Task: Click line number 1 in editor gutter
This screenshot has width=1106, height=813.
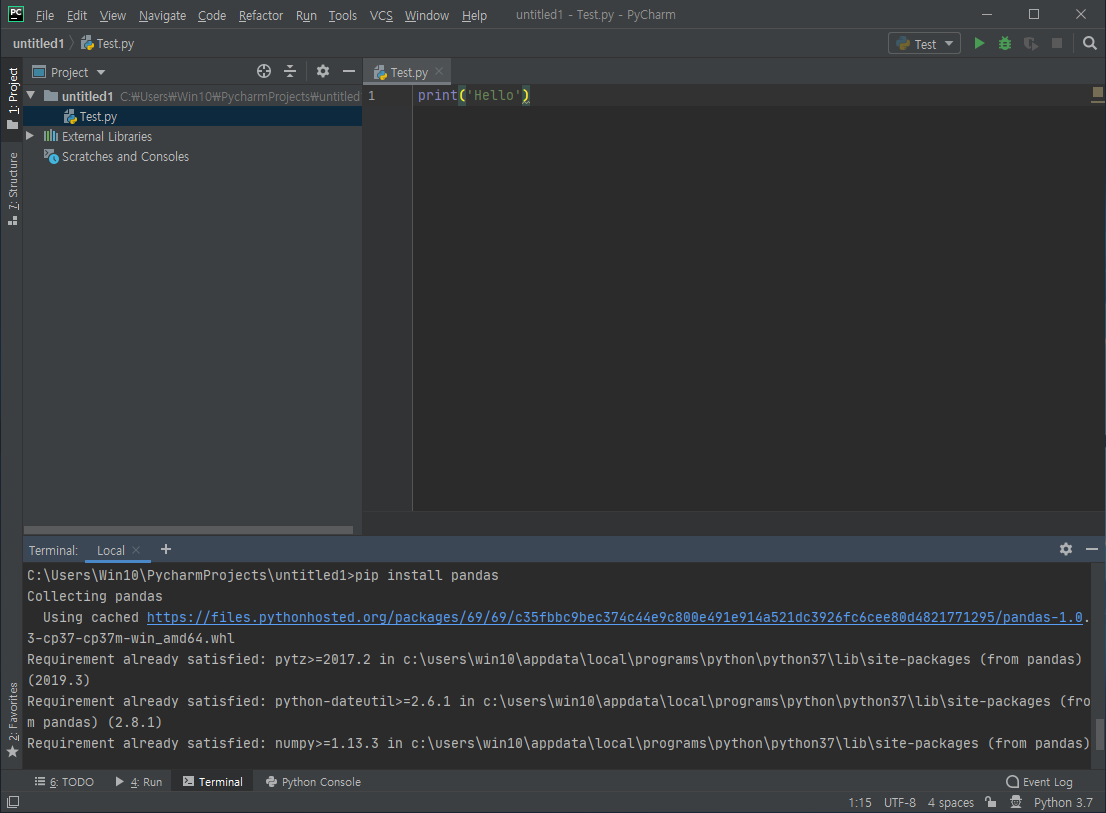Action: pos(372,95)
